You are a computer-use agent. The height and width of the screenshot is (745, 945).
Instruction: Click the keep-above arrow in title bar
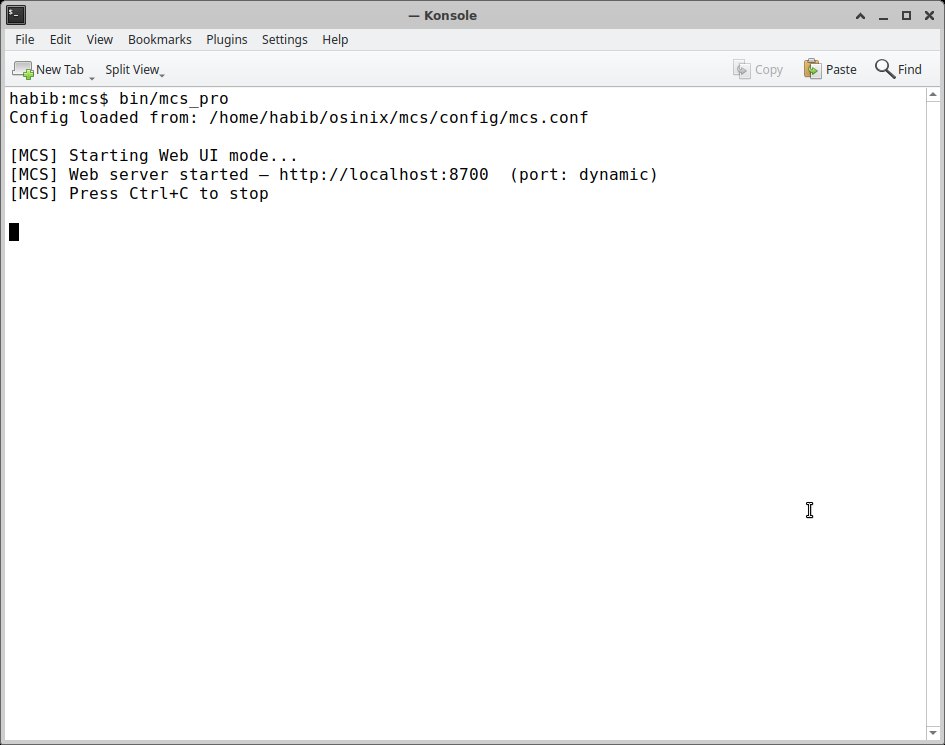(861, 16)
